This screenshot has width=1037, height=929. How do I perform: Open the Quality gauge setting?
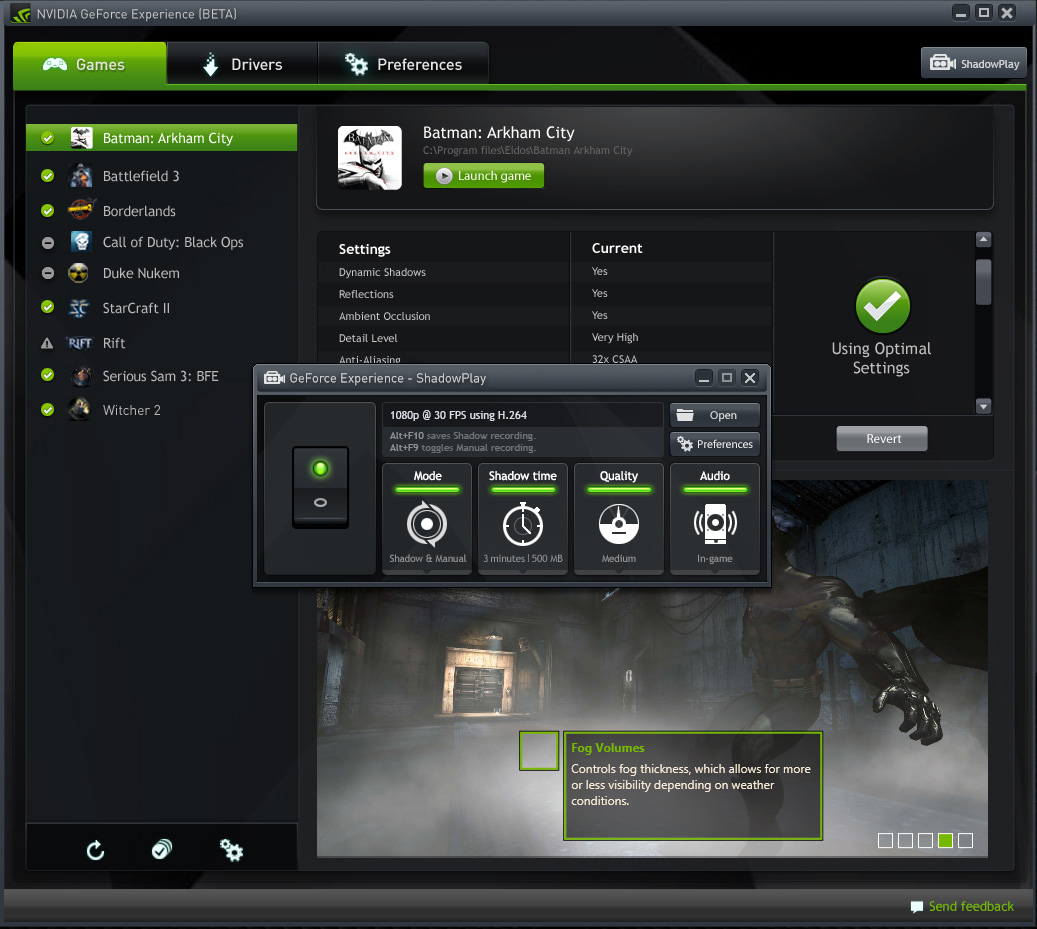point(618,518)
